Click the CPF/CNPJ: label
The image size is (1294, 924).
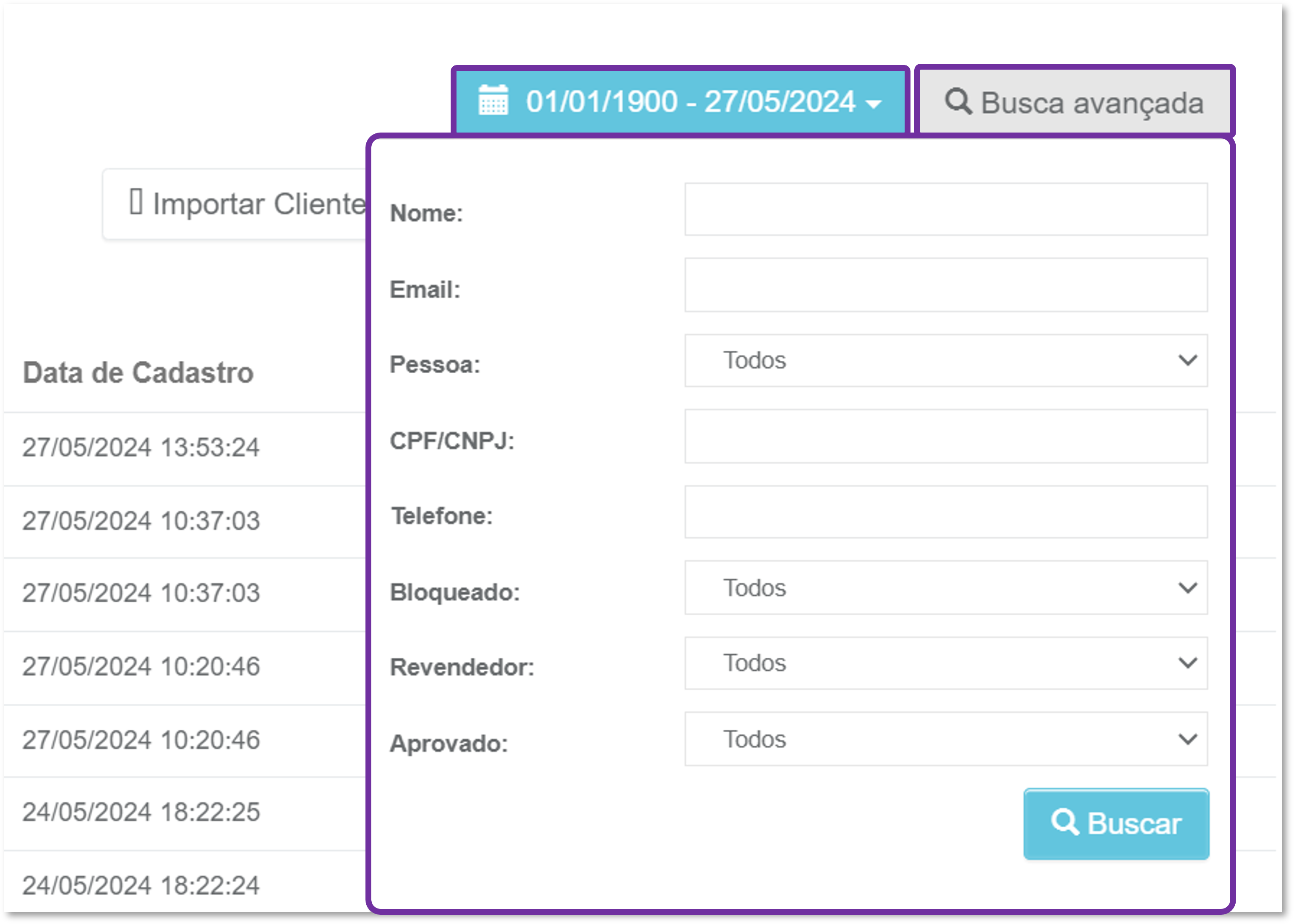tap(452, 441)
